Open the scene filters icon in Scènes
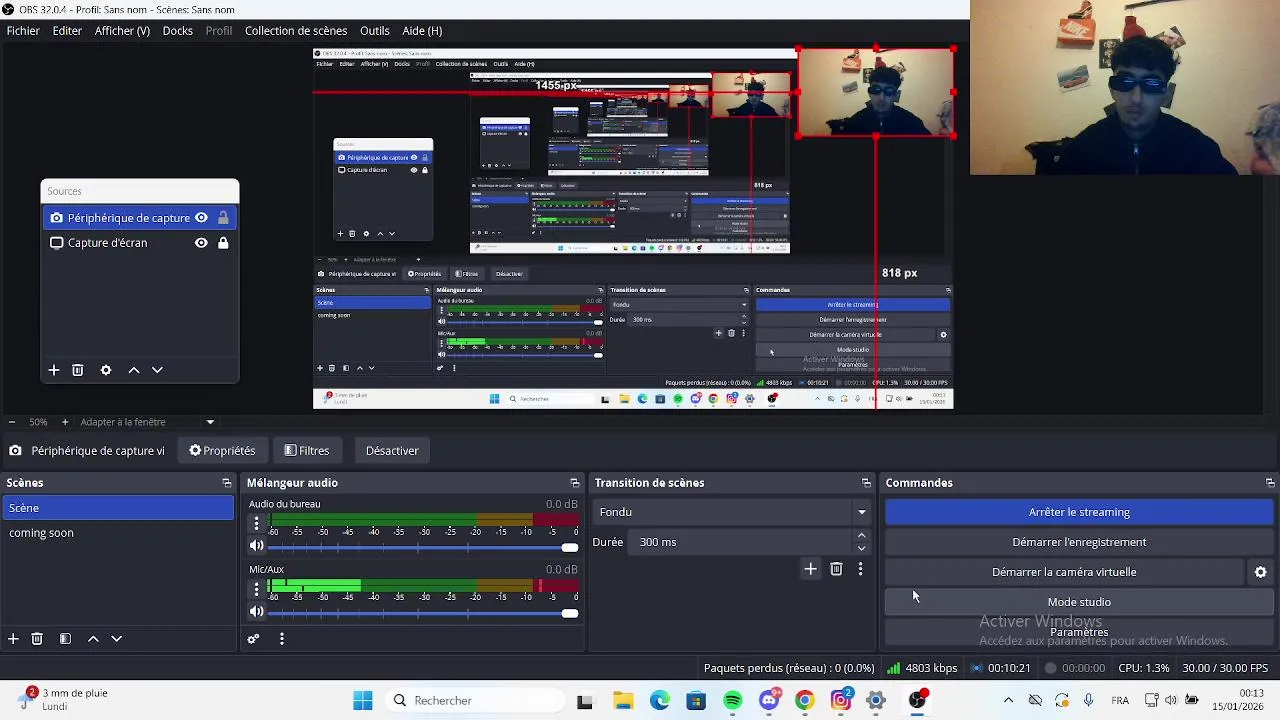 65,639
